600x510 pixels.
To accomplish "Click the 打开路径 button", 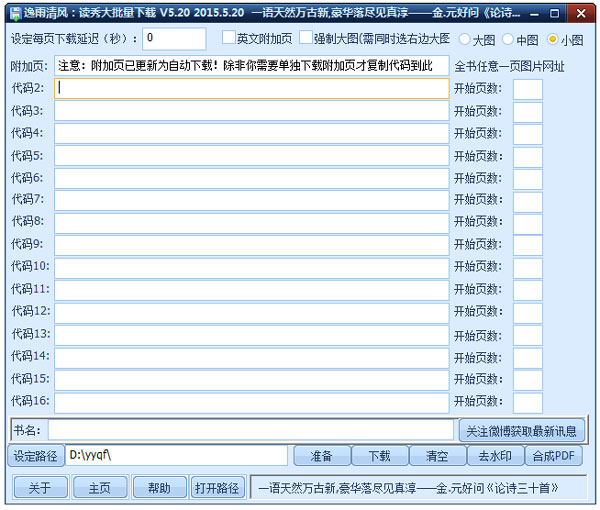I will (x=217, y=487).
